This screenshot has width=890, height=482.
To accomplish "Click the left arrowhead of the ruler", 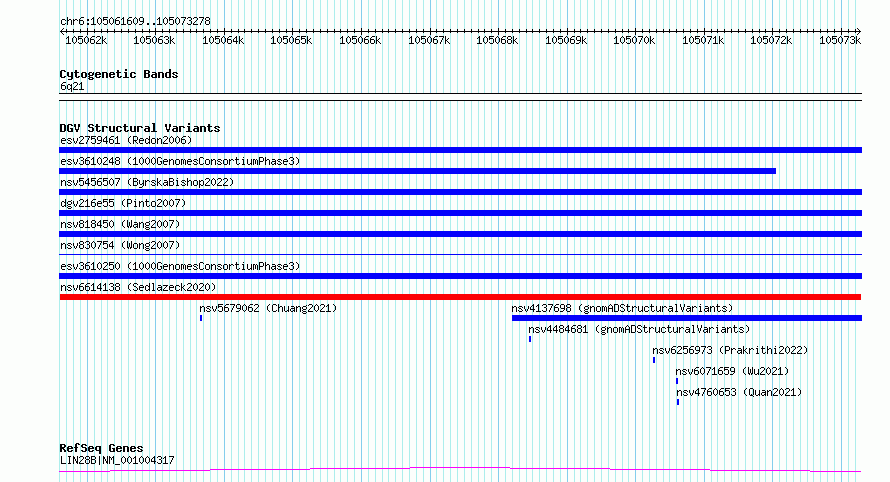I will pos(62,31).
